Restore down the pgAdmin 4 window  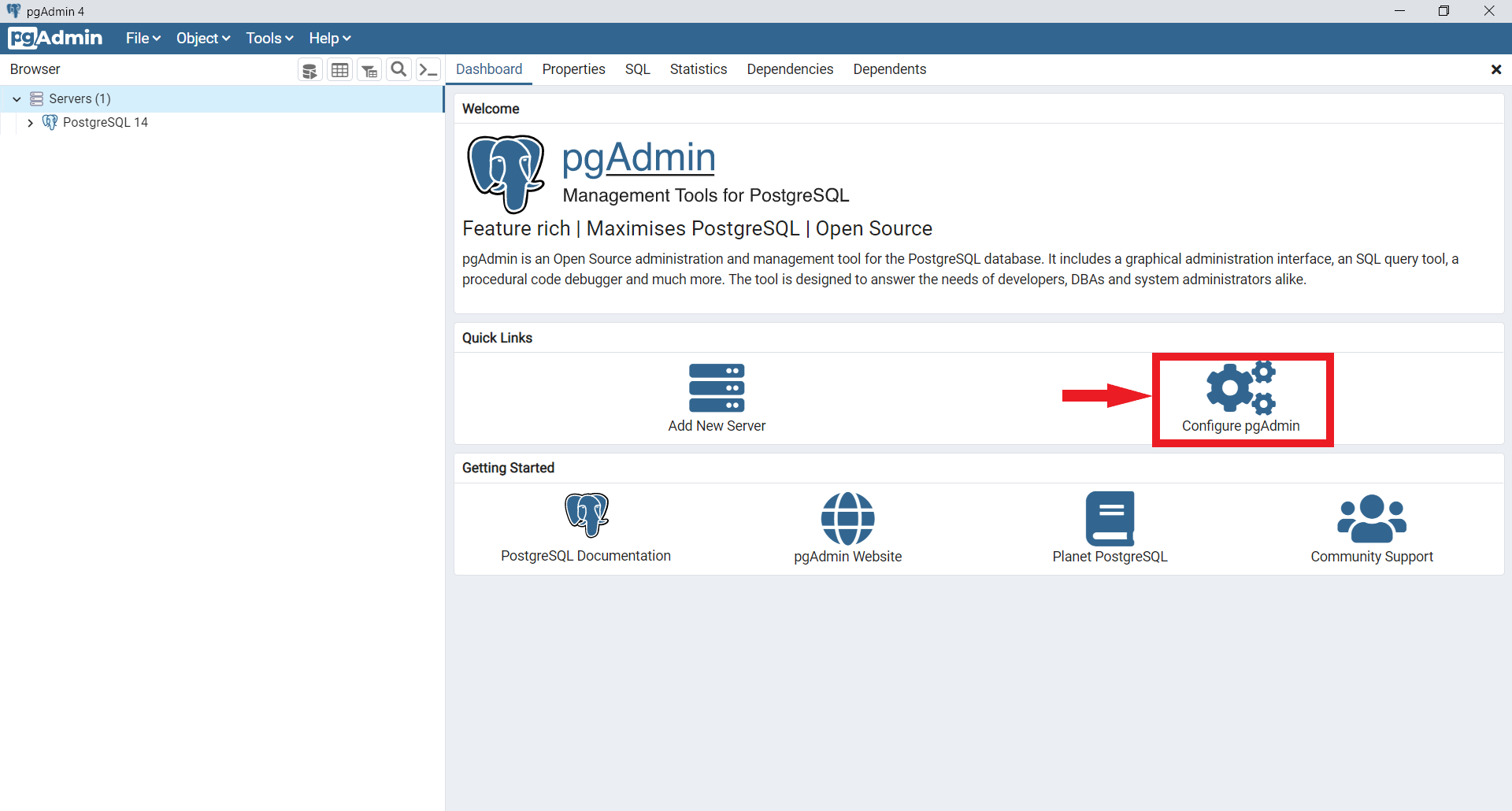click(x=1443, y=11)
